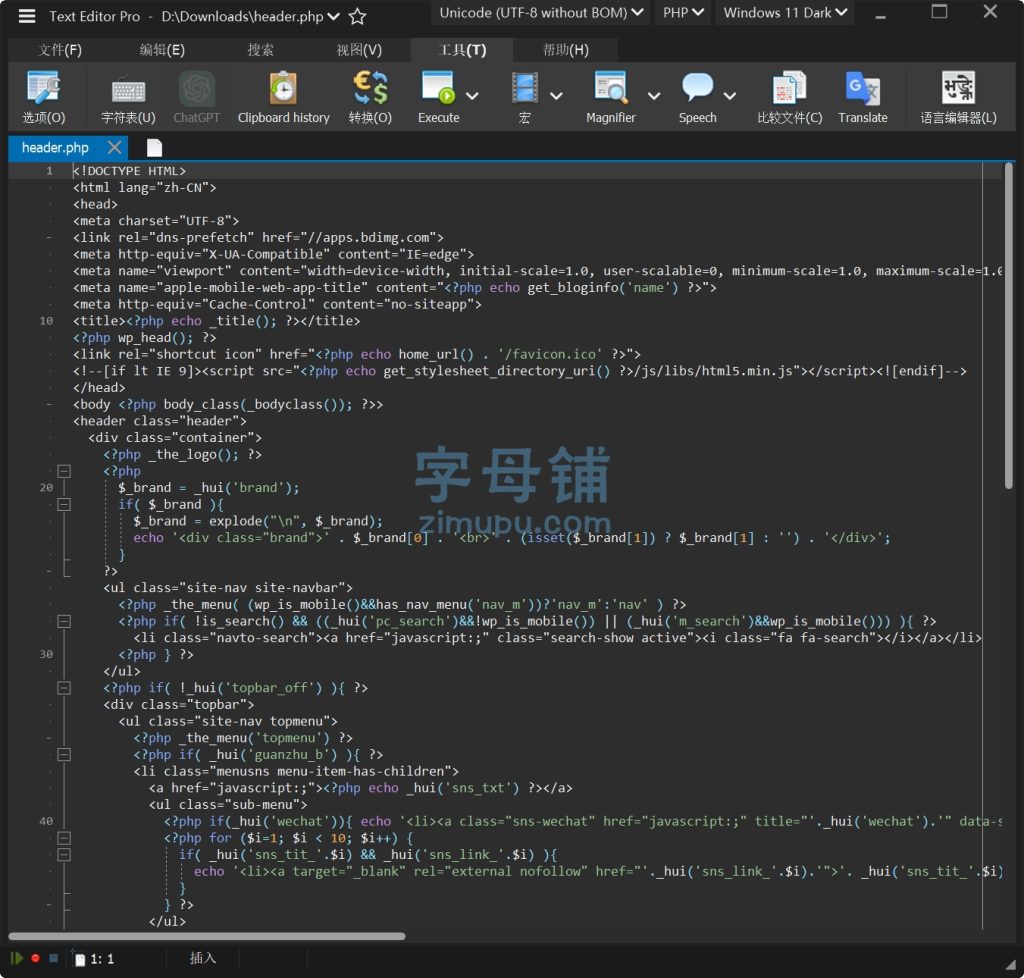Expand the 宏 macro dropdown arrow

tap(556, 96)
